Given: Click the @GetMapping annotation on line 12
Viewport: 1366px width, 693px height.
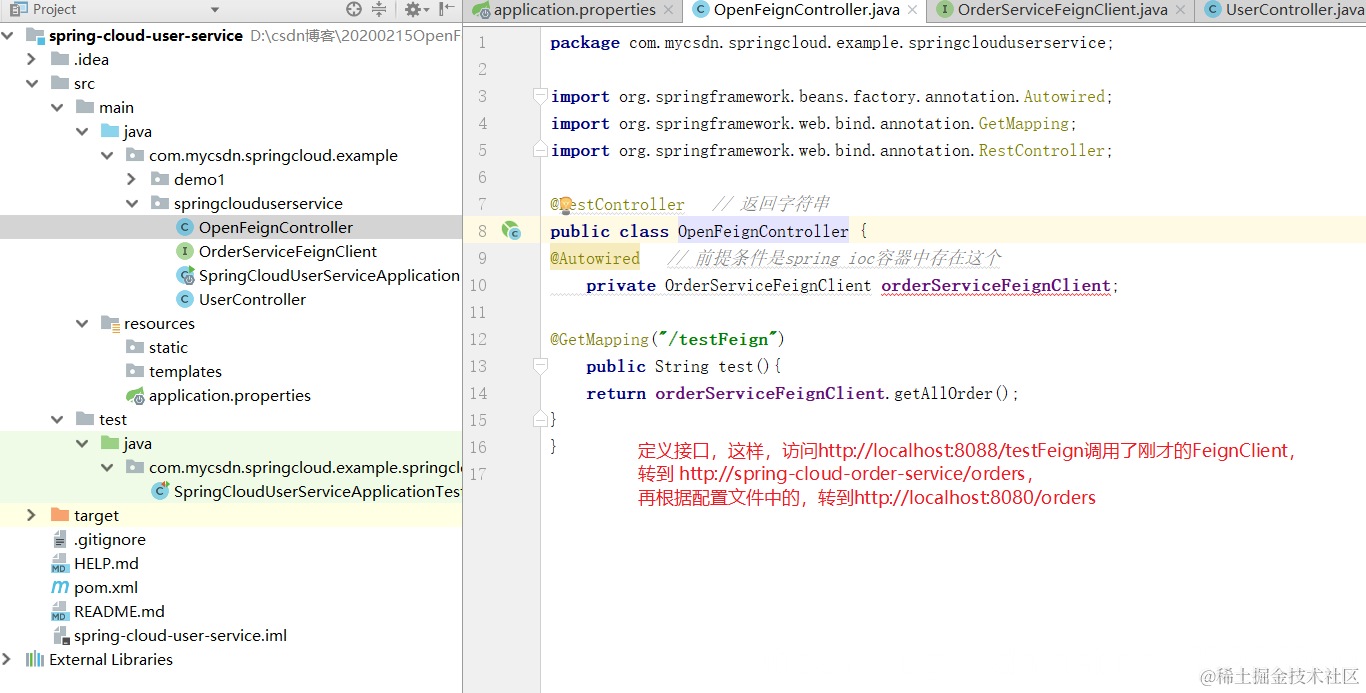Looking at the screenshot, I should [x=599, y=340].
